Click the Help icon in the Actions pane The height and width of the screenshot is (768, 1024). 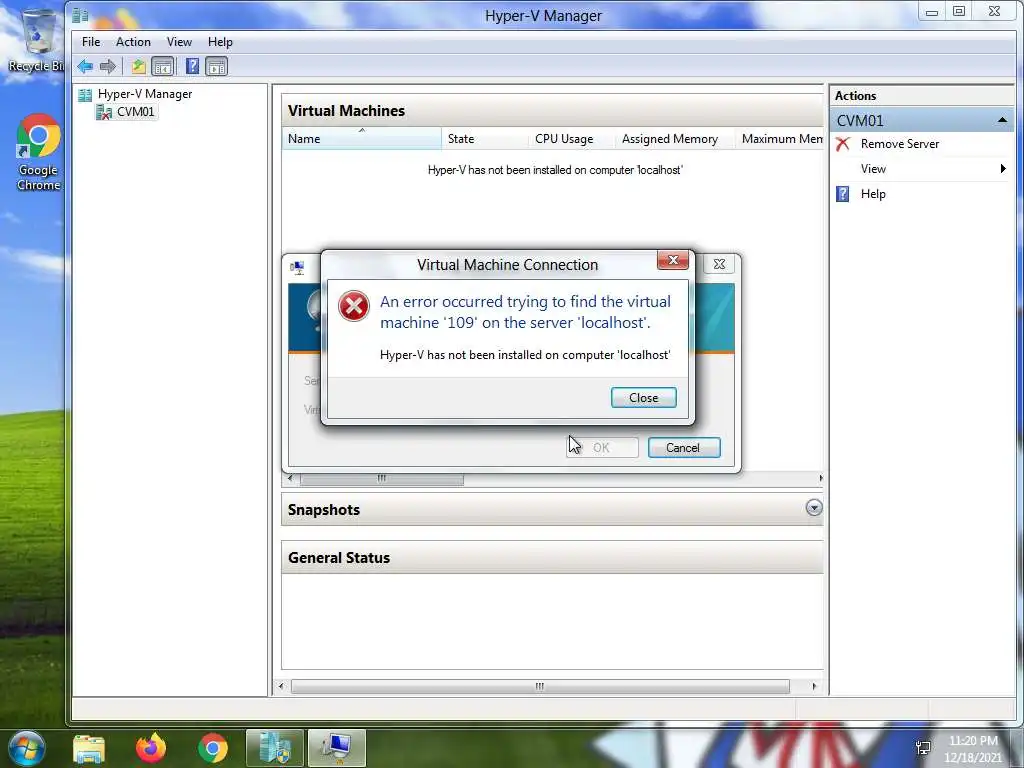point(843,194)
